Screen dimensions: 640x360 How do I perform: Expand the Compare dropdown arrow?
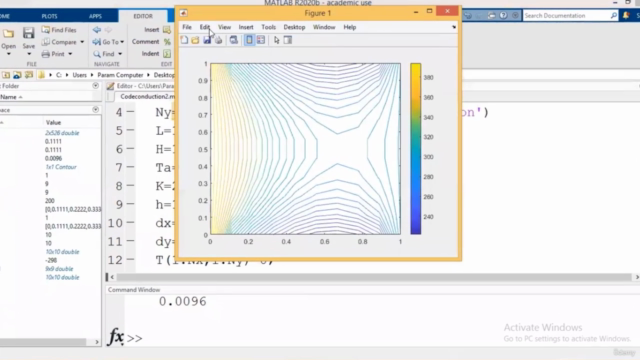[x=82, y=42]
